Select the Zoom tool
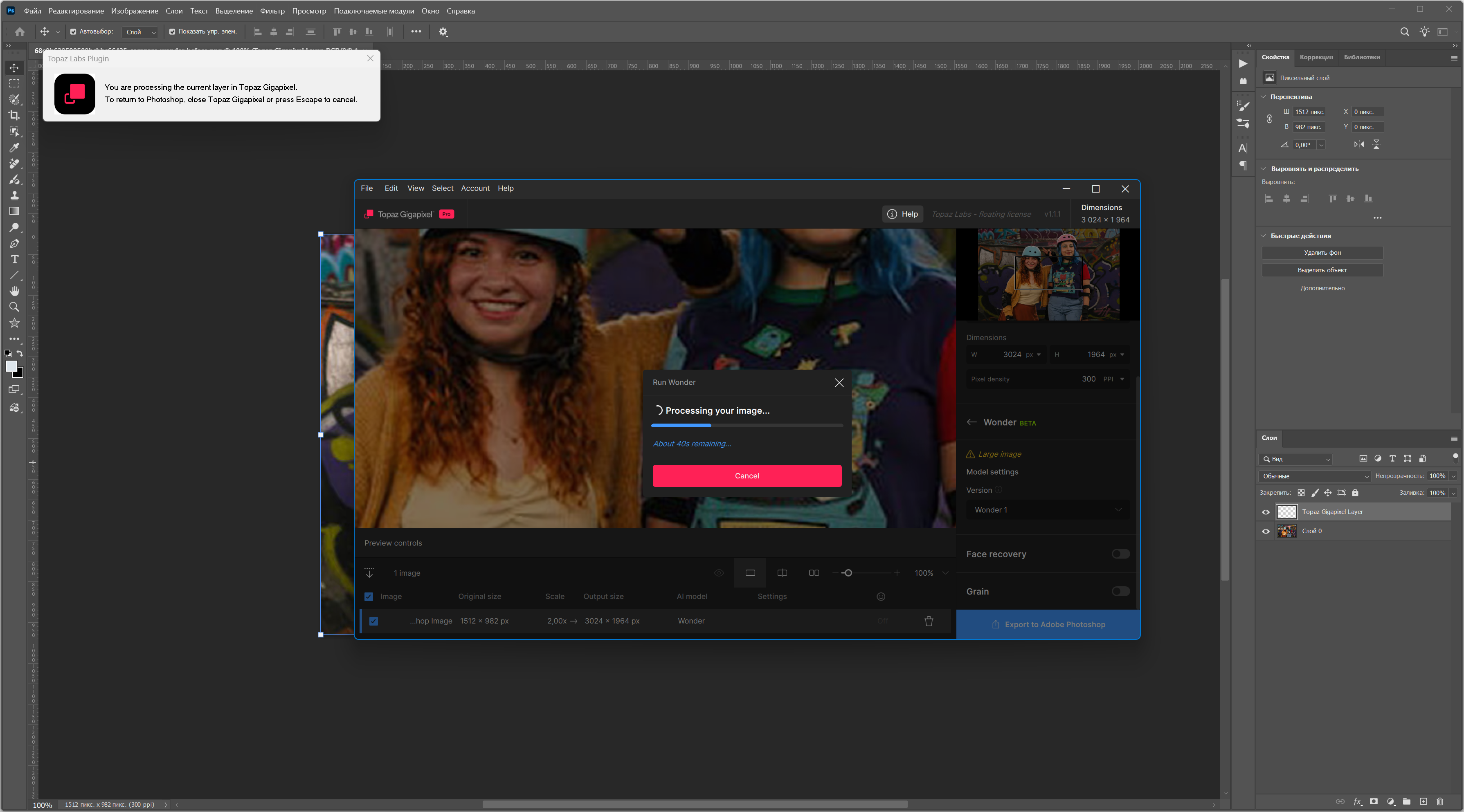The image size is (1464, 812). click(14, 307)
